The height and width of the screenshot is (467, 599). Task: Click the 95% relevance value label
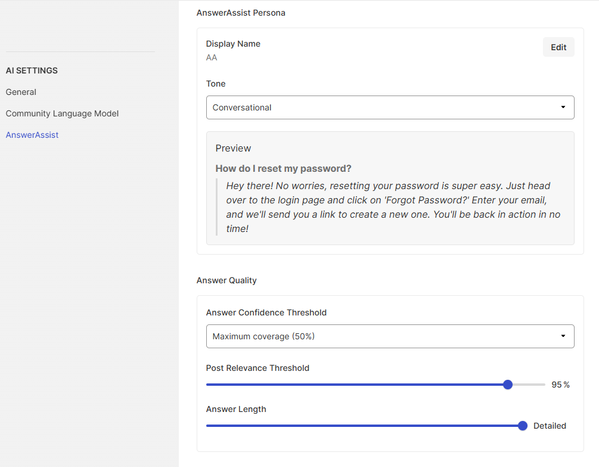pos(560,385)
